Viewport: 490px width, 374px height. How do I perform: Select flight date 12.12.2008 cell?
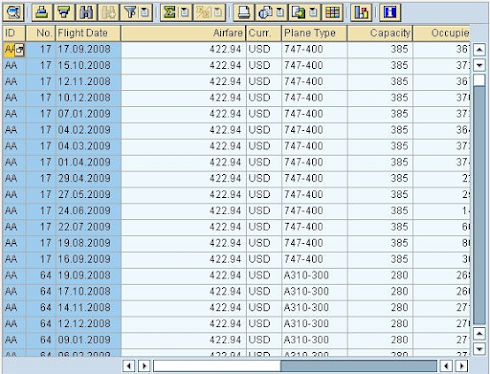coord(88,324)
